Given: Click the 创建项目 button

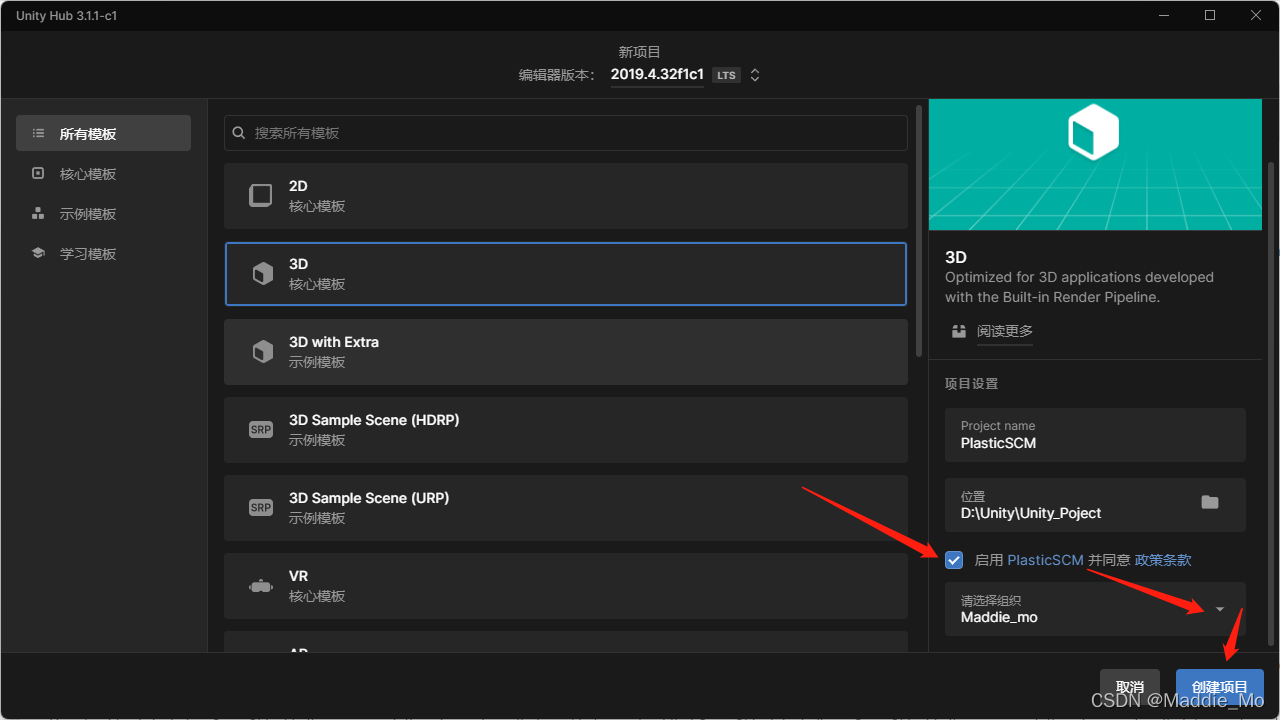Looking at the screenshot, I should [1220, 687].
